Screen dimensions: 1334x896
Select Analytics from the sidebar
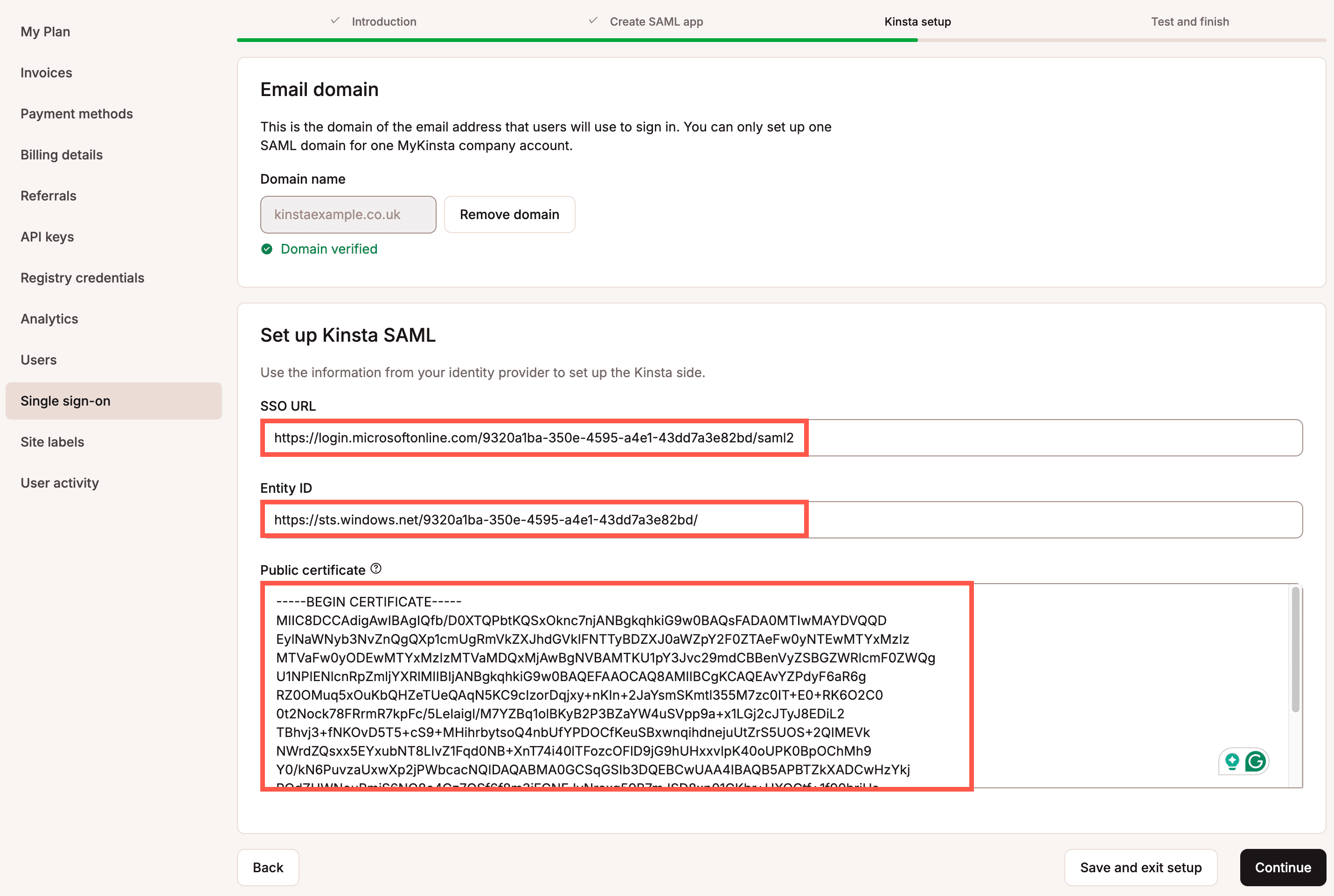coord(49,319)
